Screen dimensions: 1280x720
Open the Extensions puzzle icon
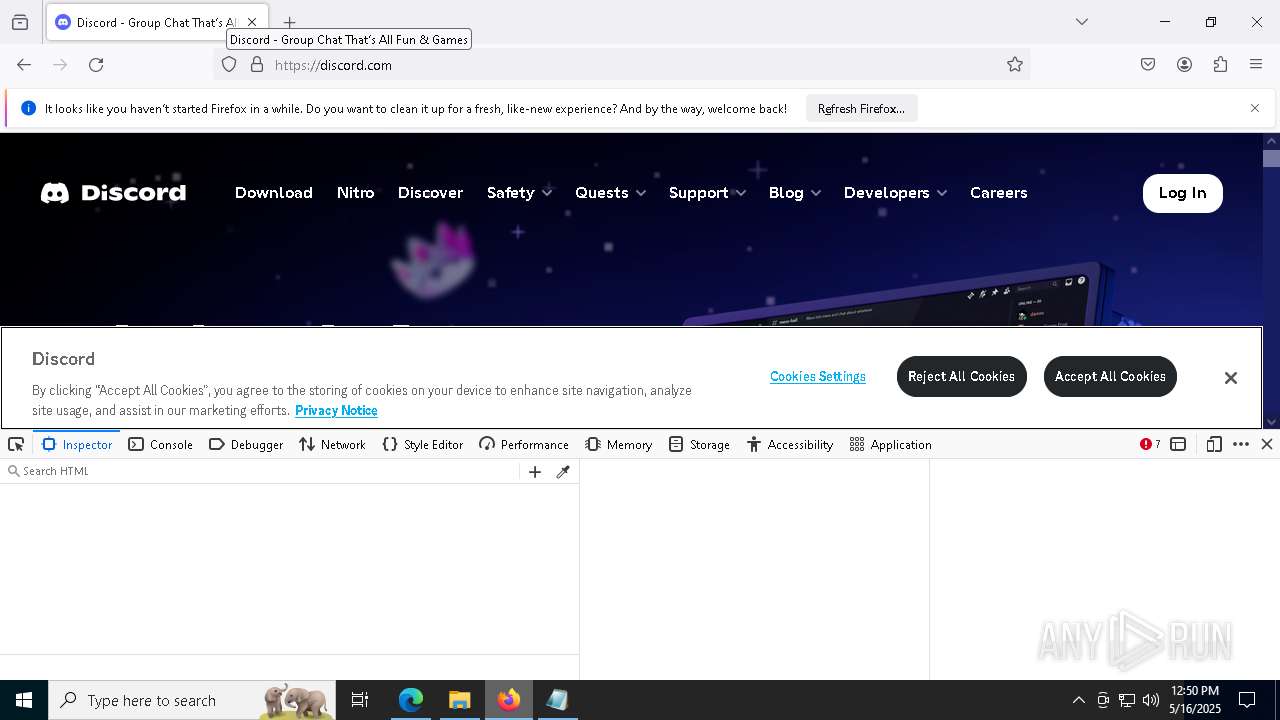click(1220, 65)
